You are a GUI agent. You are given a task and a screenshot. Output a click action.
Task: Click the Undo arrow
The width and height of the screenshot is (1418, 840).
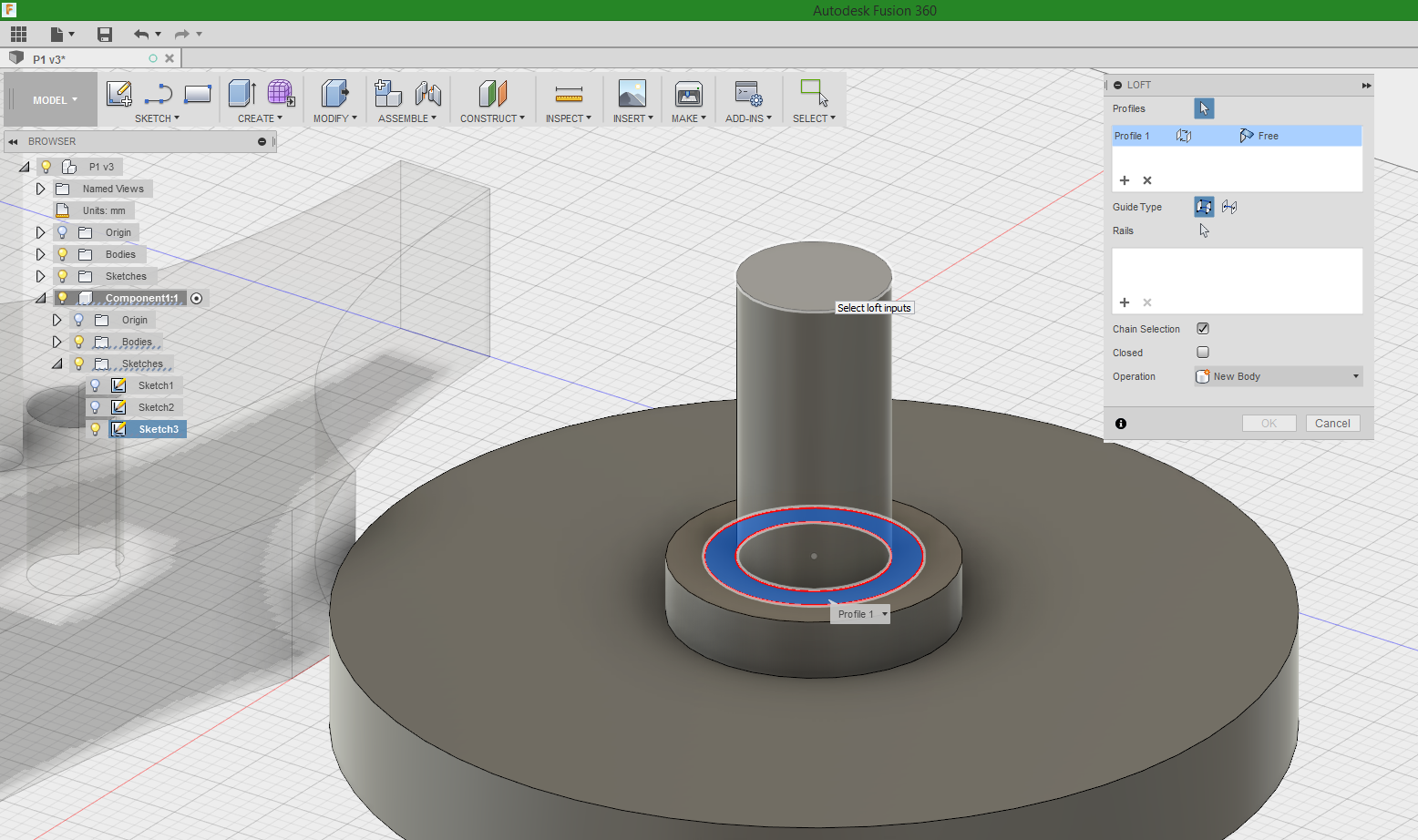141,35
